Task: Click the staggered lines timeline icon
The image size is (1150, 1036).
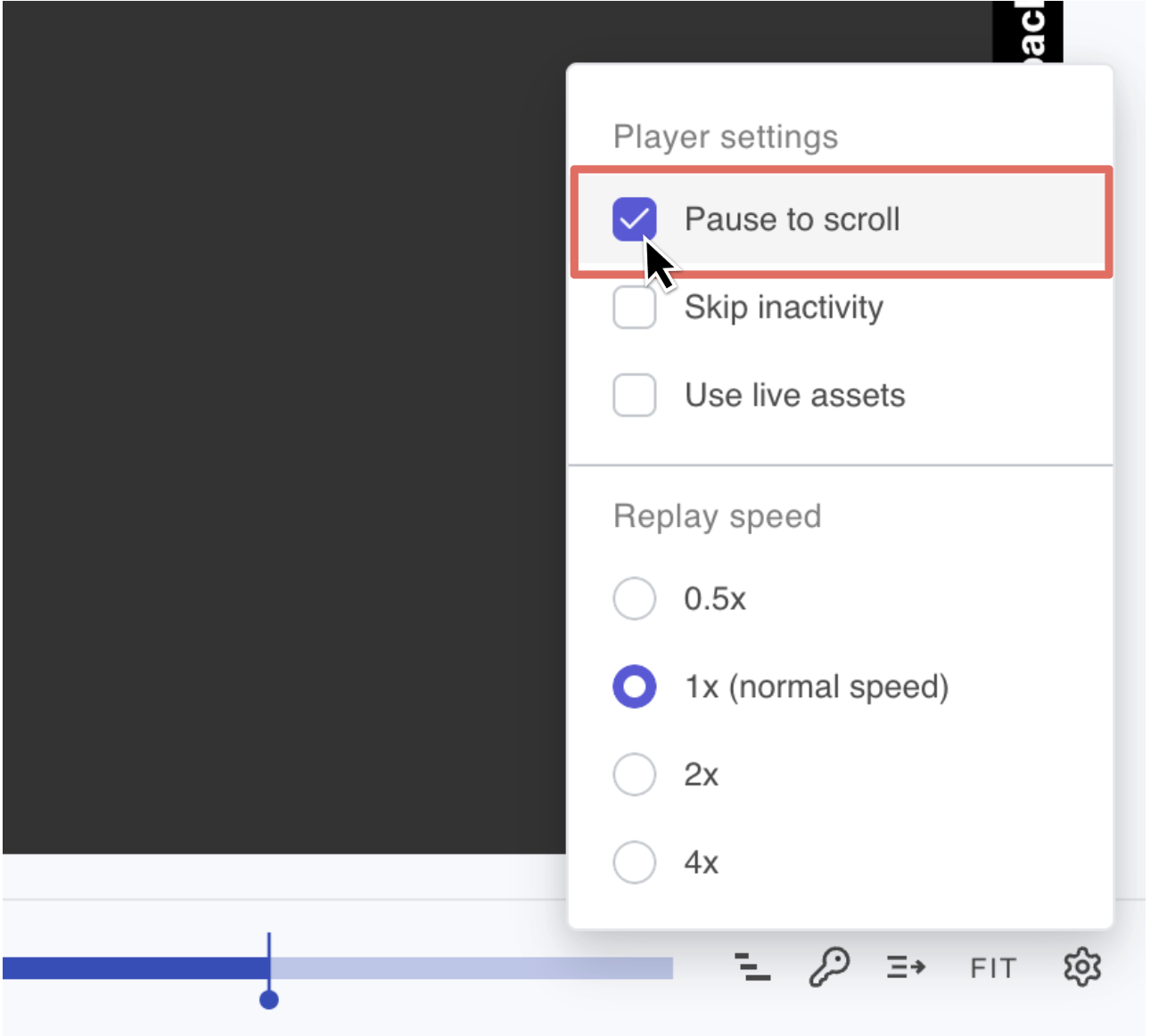Action: pyautogui.click(x=752, y=967)
